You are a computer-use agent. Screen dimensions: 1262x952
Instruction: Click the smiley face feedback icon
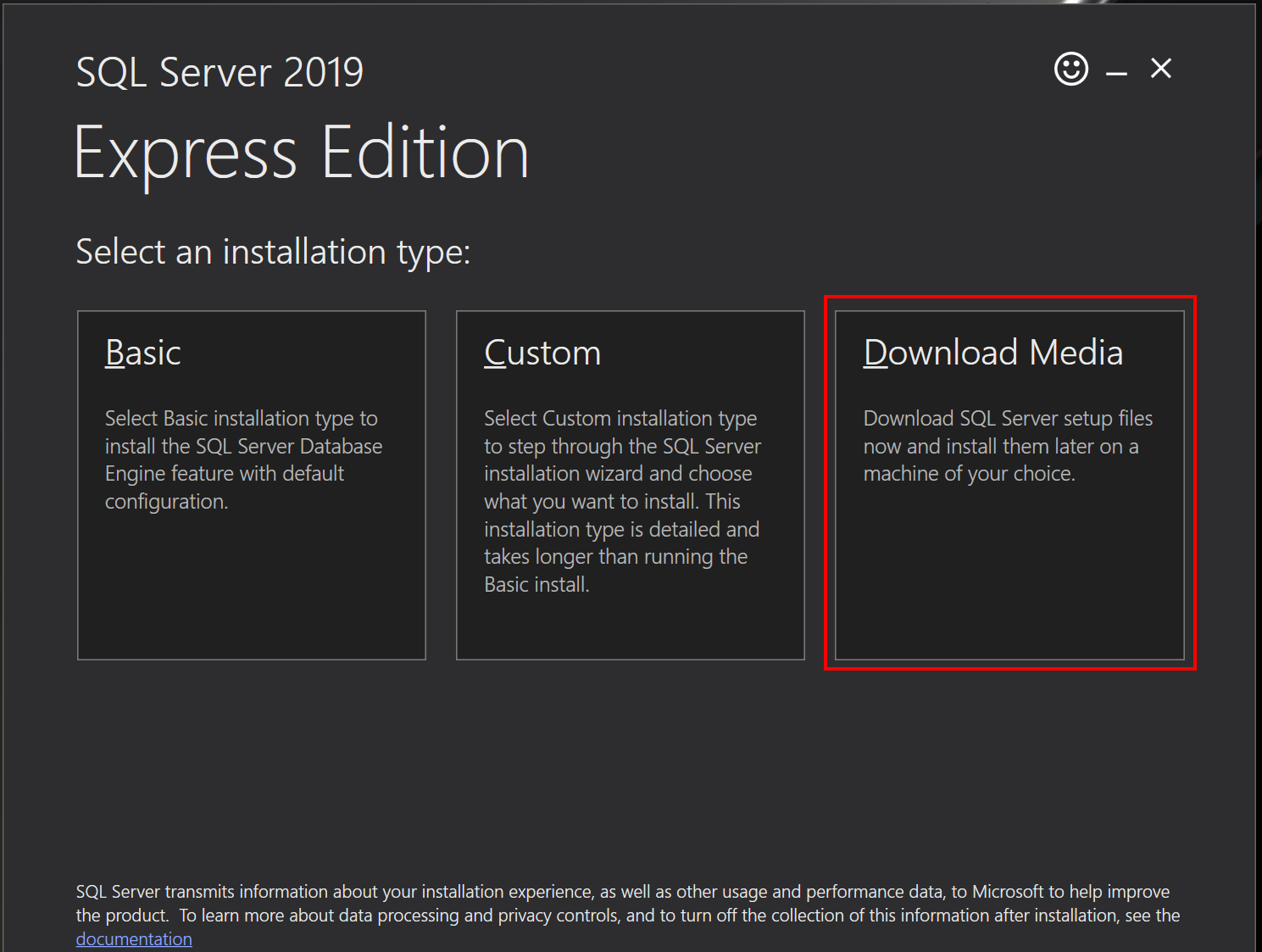point(1070,69)
